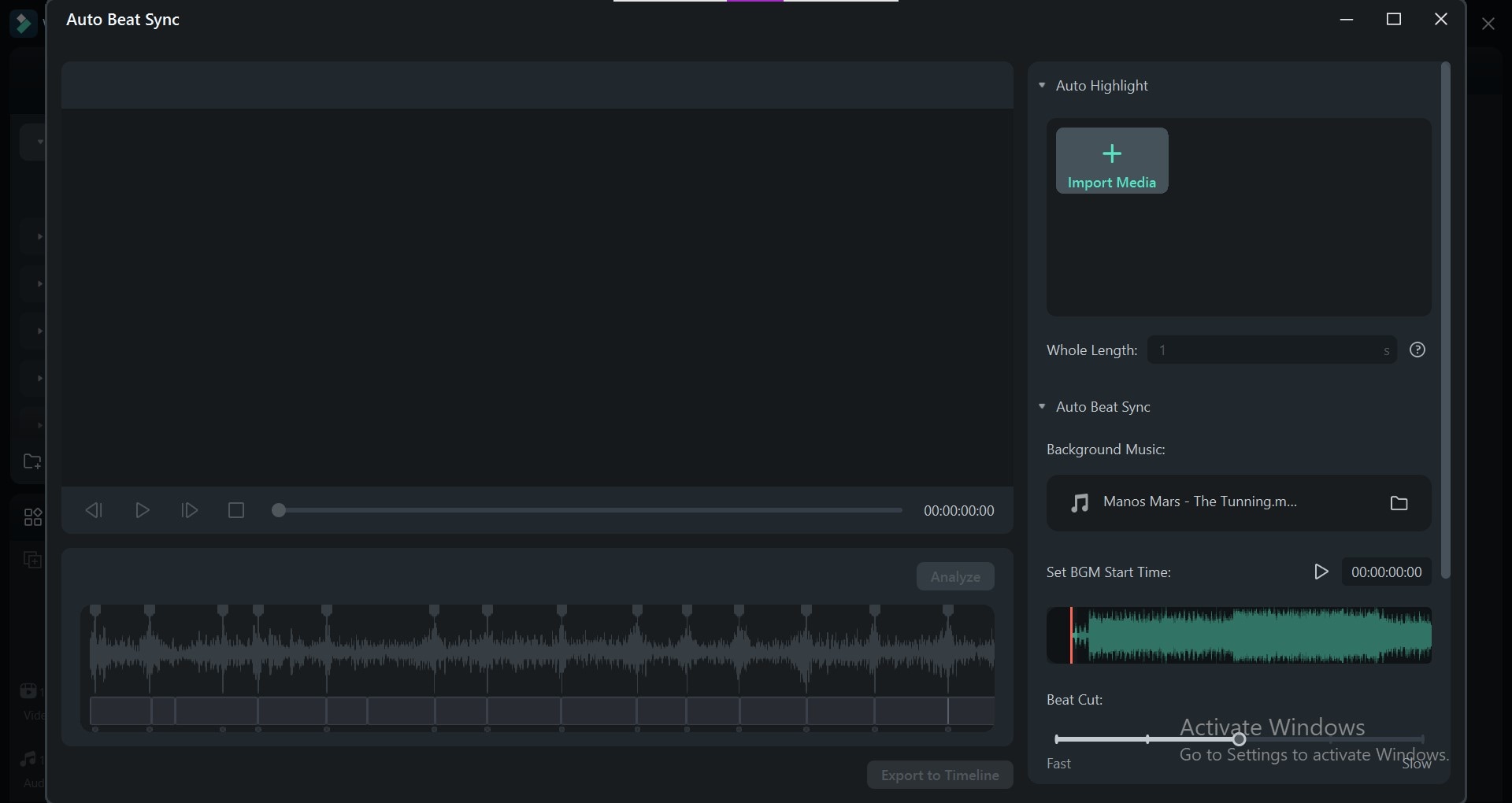The image size is (1512, 803).
Task: Click the Analyze button
Action: pos(955,576)
